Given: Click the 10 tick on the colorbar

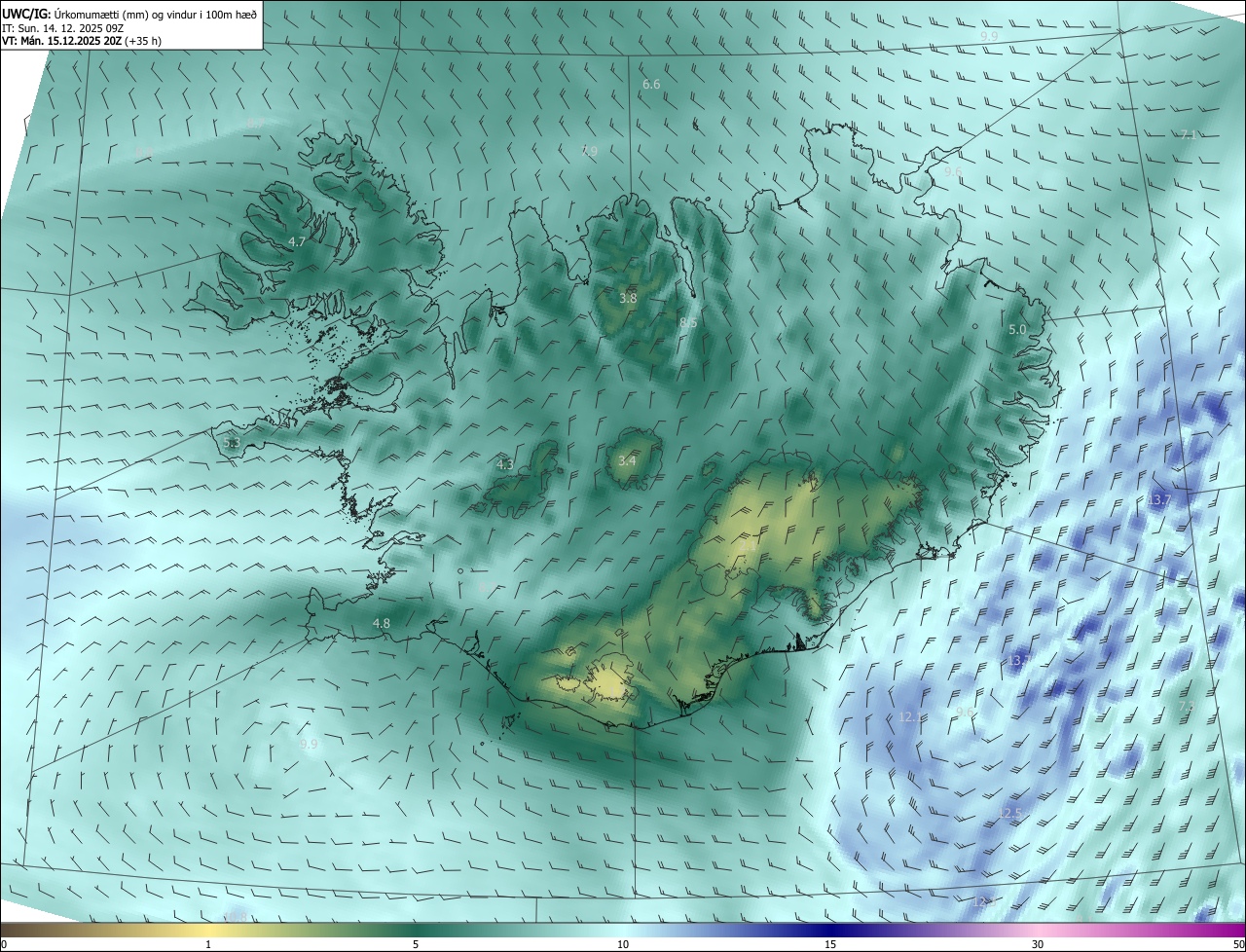Looking at the screenshot, I should 623,945.
